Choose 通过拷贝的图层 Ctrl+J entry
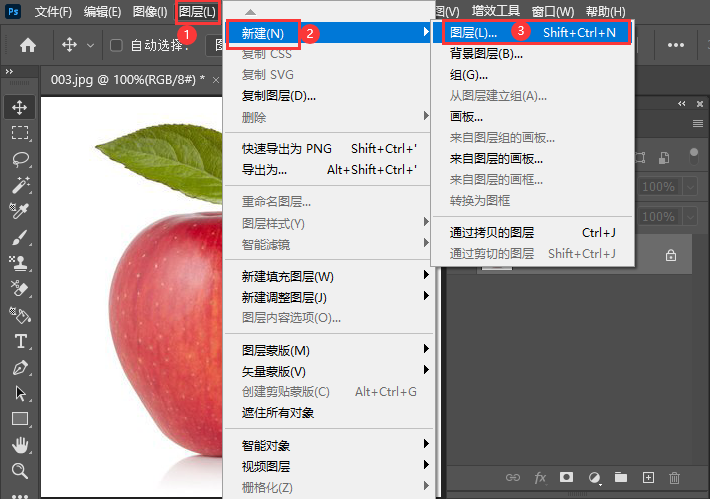Viewport: 710px width, 499px height. [x=533, y=233]
